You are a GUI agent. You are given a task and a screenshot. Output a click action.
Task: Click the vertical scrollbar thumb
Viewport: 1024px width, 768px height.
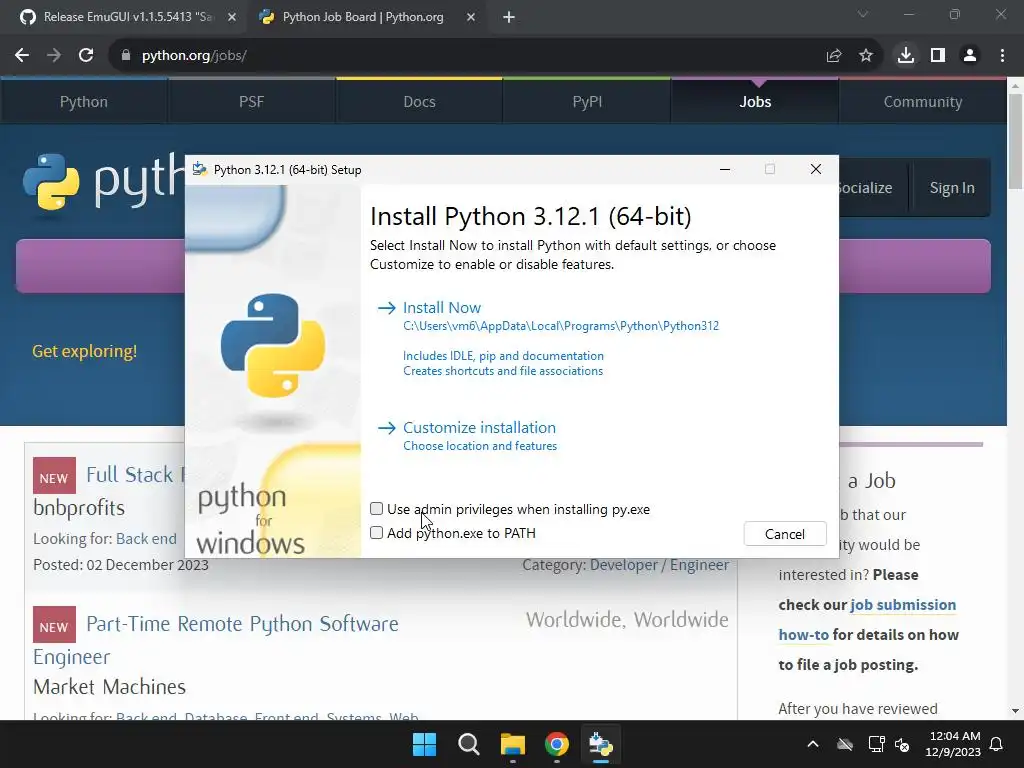1015,142
